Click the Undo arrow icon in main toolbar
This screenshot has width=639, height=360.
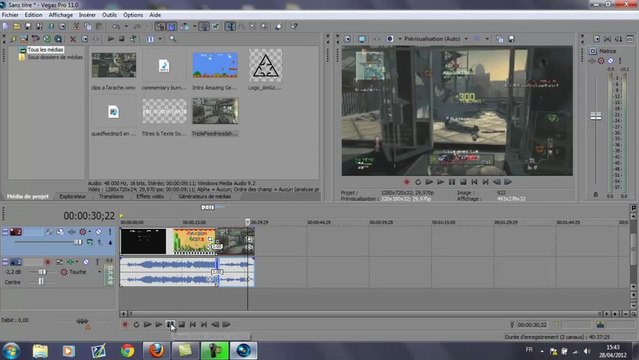(116, 27)
